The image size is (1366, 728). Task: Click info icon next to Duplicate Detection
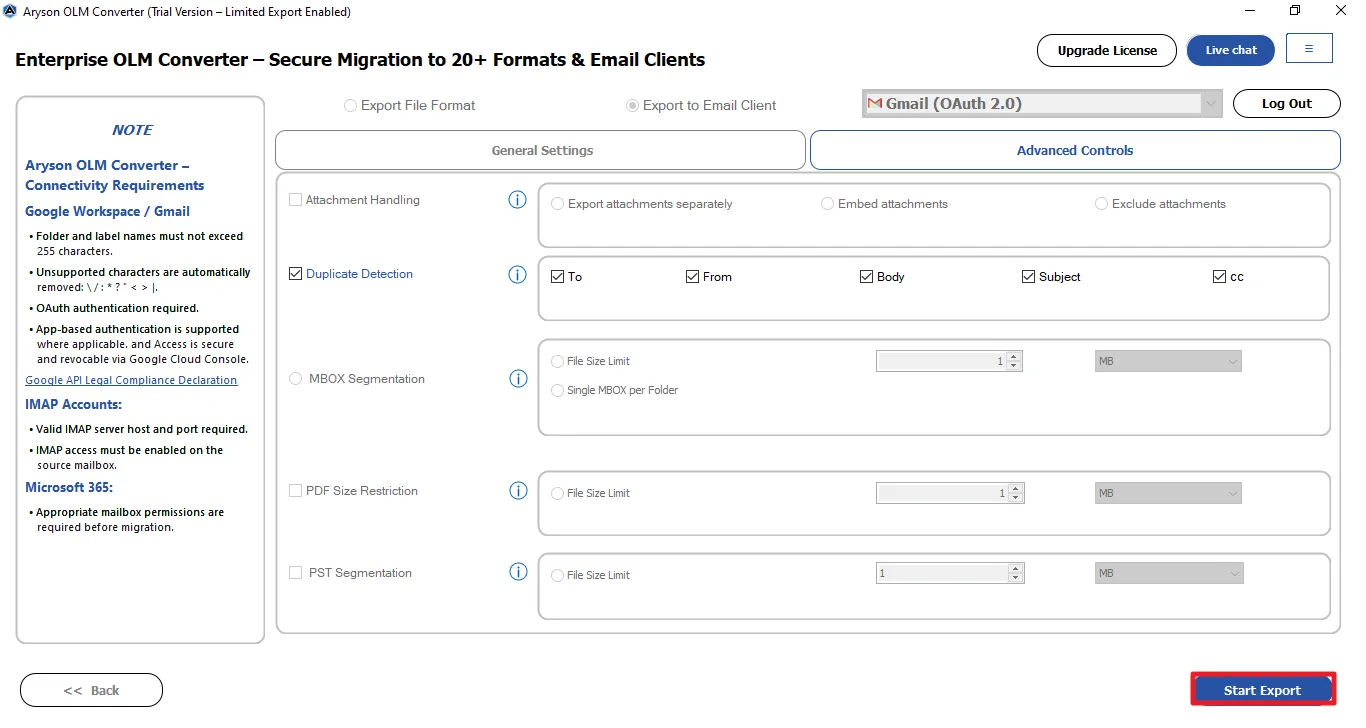(517, 274)
